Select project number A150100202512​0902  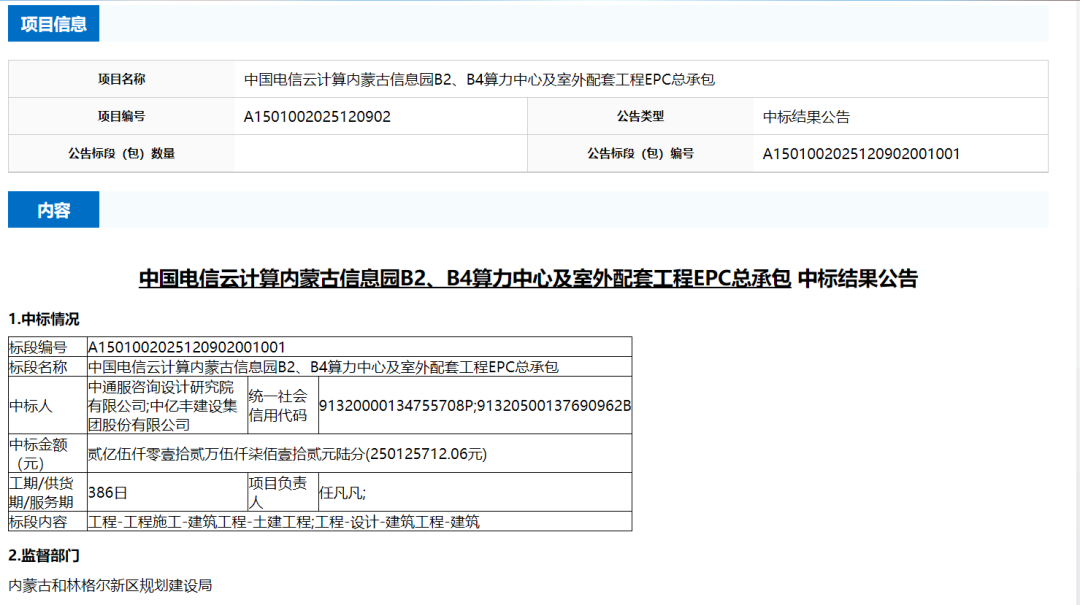pyautogui.click(x=317, y=116)
